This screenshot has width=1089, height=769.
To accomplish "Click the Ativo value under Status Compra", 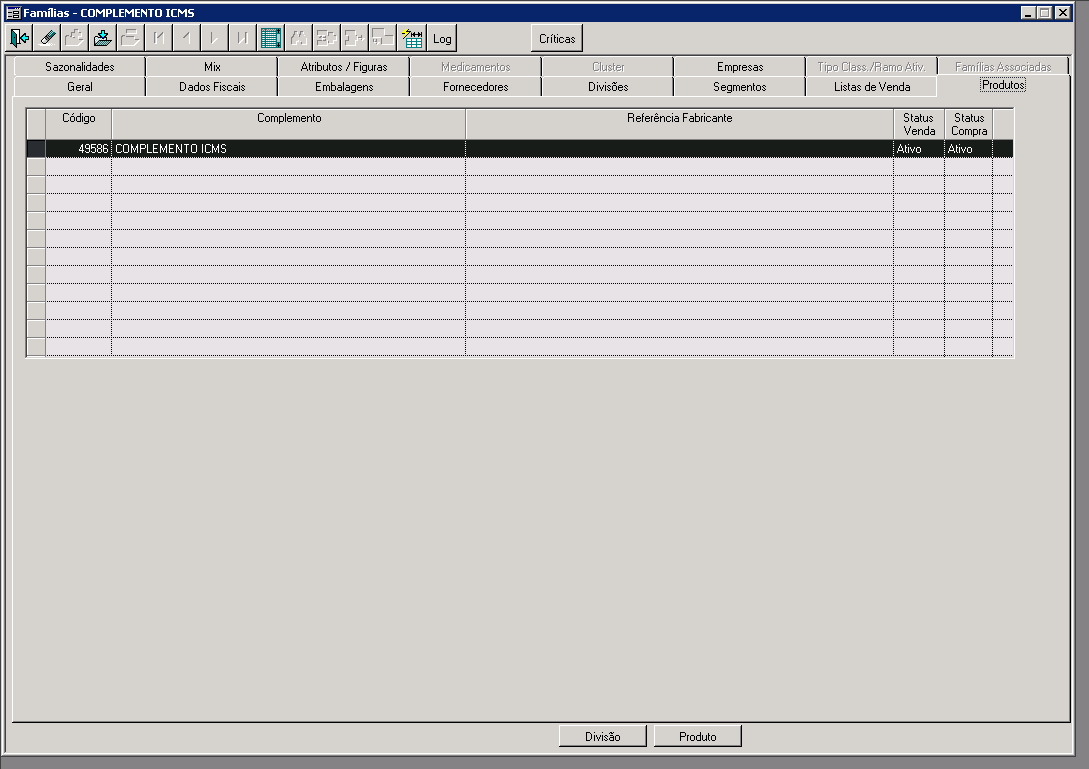I will pyautogui.click(x=969, y=149).
